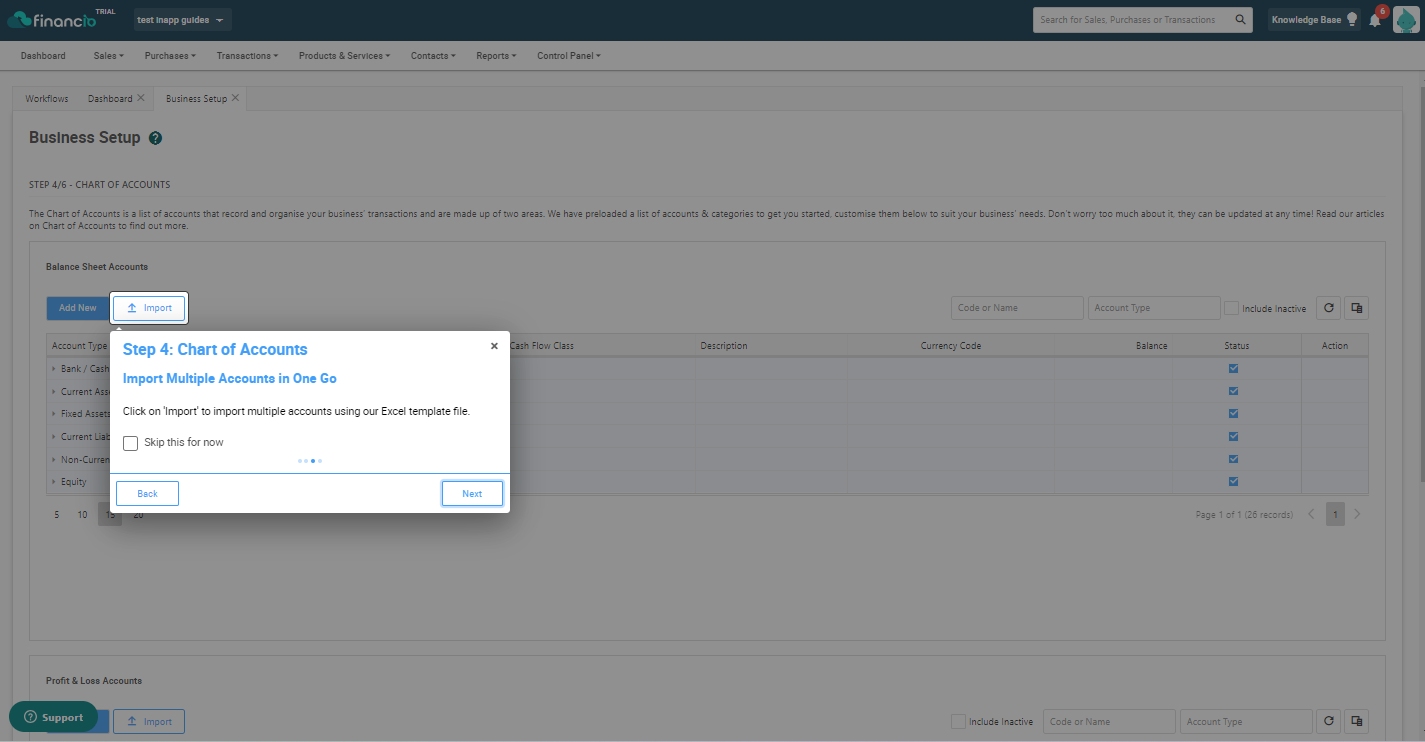Viewport: 1425px width, 742px height.
Task: Click Back in the guide popup
Action: click(147, 493)
